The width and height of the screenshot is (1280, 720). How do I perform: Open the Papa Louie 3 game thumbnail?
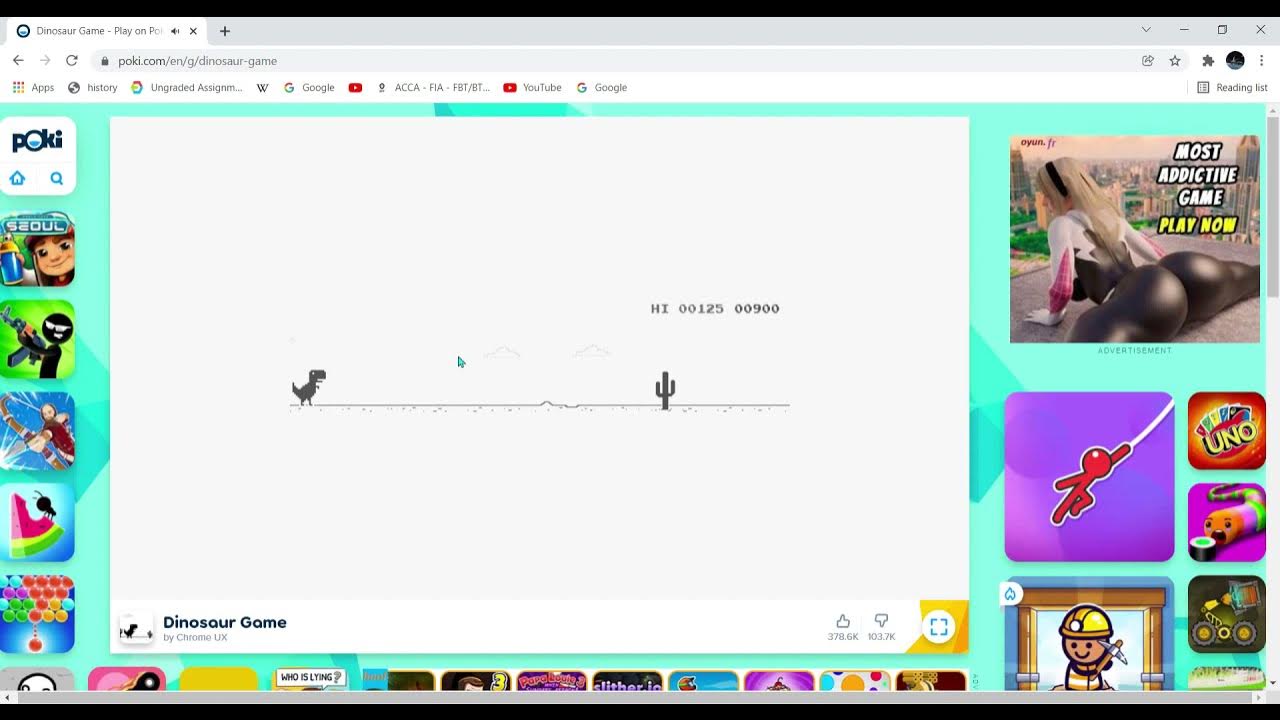(x=552, y=681)
